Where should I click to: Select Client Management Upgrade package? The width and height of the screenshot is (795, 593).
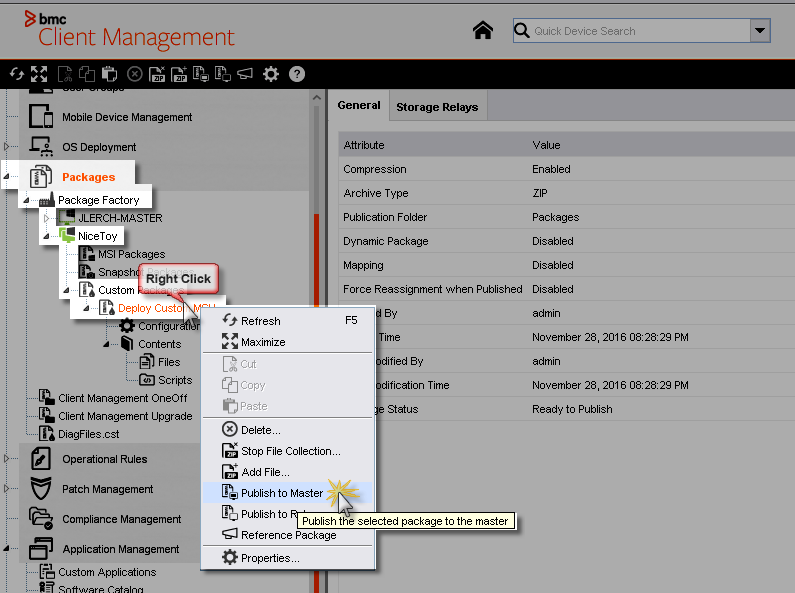[x=125, y=416]
